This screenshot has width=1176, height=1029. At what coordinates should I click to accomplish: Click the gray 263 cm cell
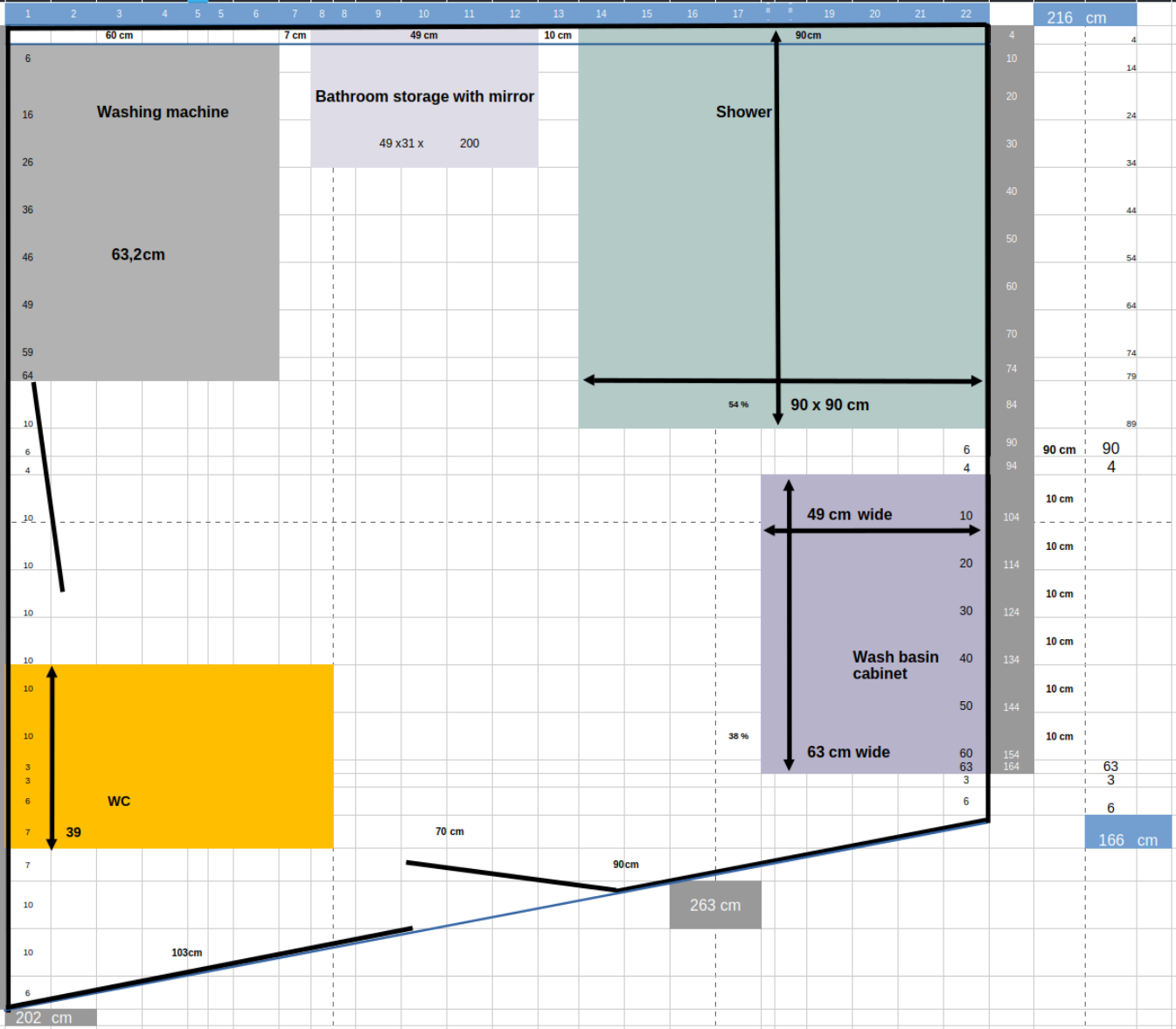pos(715,905)
